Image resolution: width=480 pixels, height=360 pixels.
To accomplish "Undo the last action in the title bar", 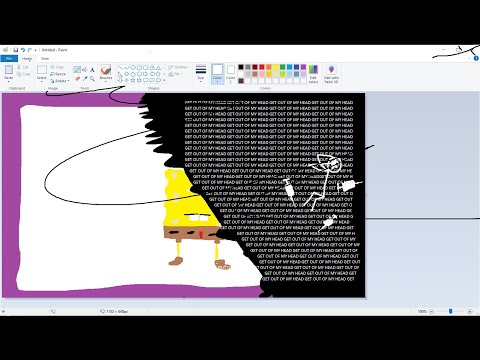I will pyautogui.click(x=23, y=50).
